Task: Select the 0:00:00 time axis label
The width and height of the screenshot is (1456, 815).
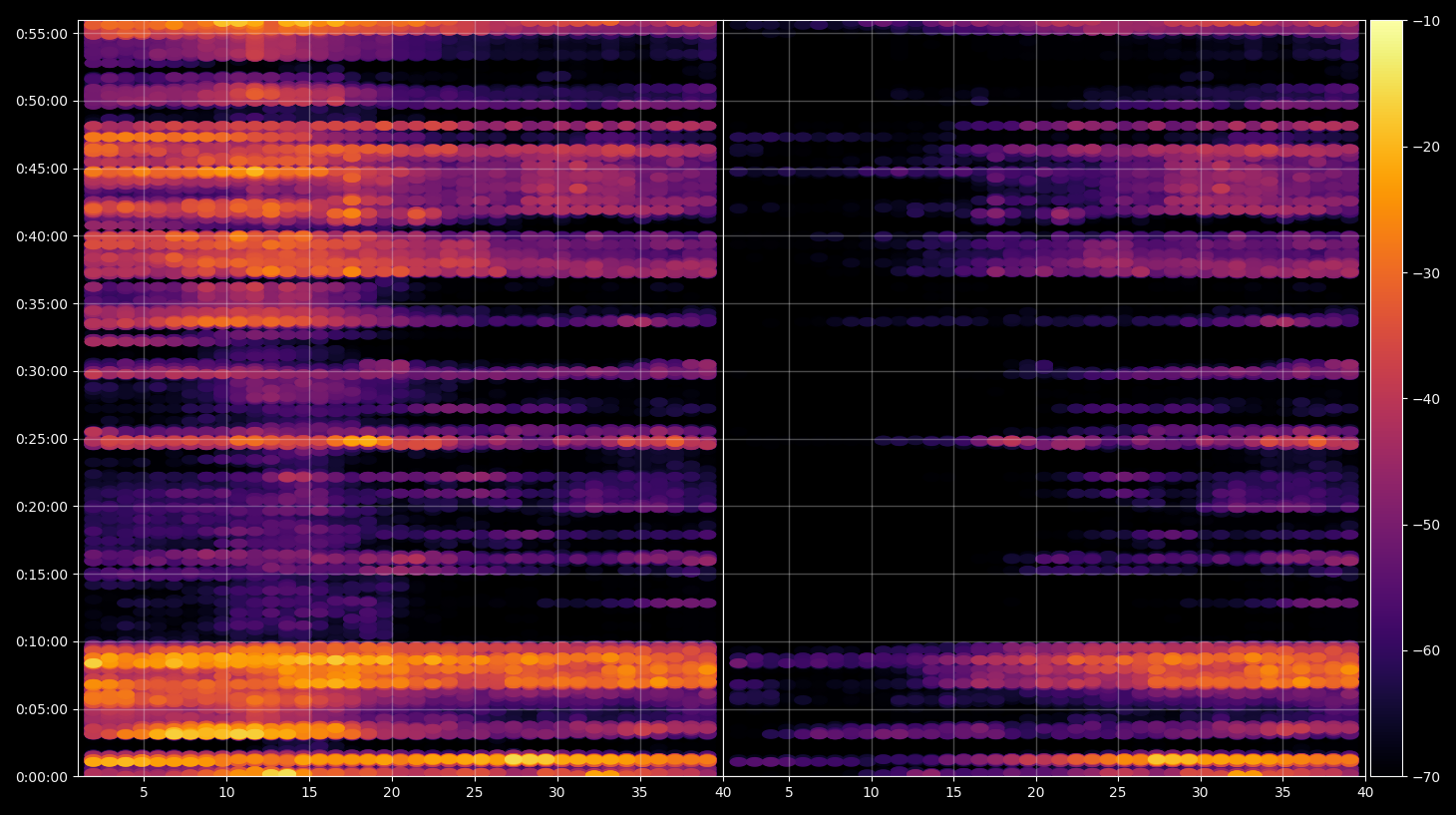Action: [42, 777]
